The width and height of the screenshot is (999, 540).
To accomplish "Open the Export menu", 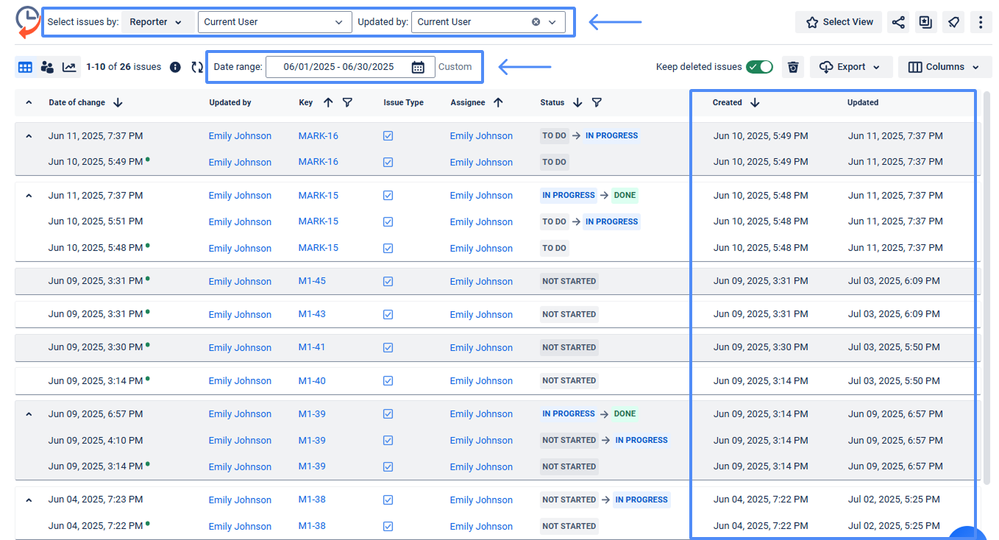I will tap(849, 67).
